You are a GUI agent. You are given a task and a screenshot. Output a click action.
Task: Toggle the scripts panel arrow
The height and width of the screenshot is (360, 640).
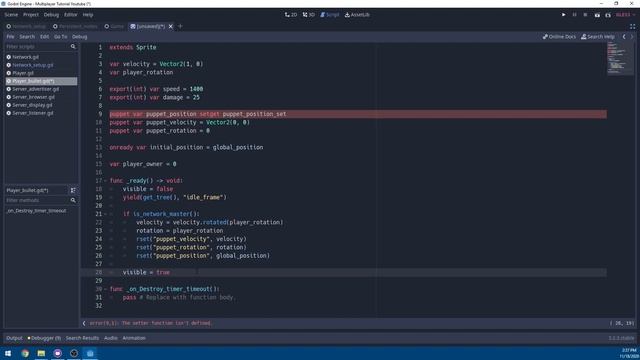[x=84, y=323]
